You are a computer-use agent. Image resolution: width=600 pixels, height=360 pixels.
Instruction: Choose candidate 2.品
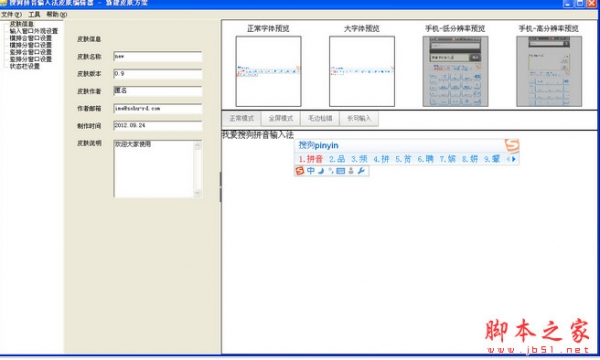tap(337, 159)
